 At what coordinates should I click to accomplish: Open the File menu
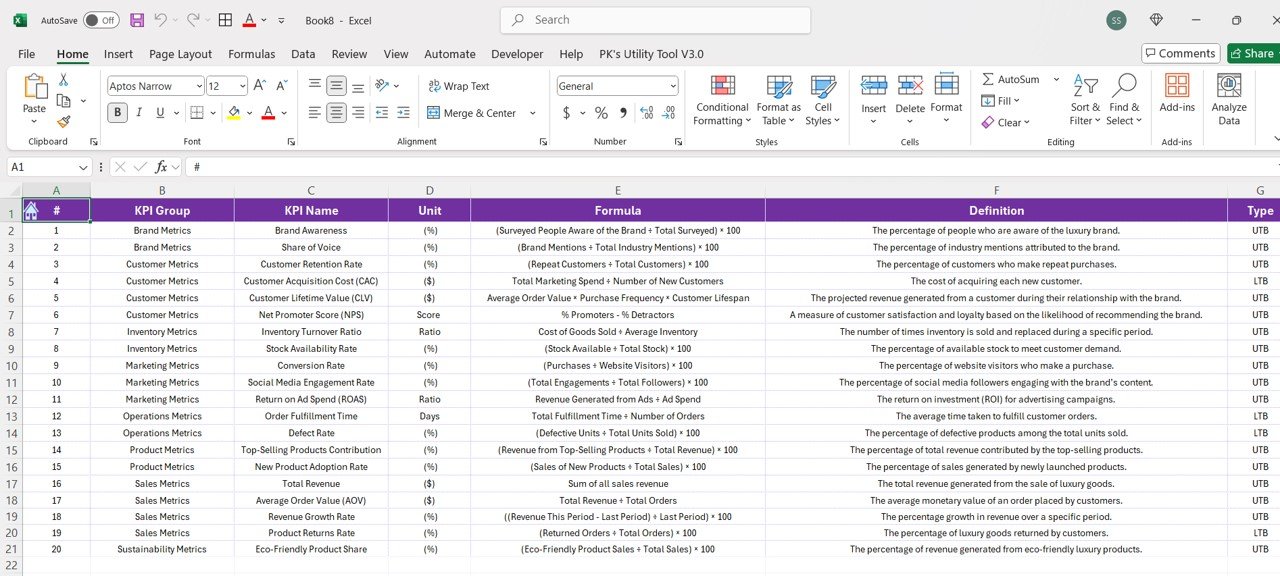click(x=26, y=54)
